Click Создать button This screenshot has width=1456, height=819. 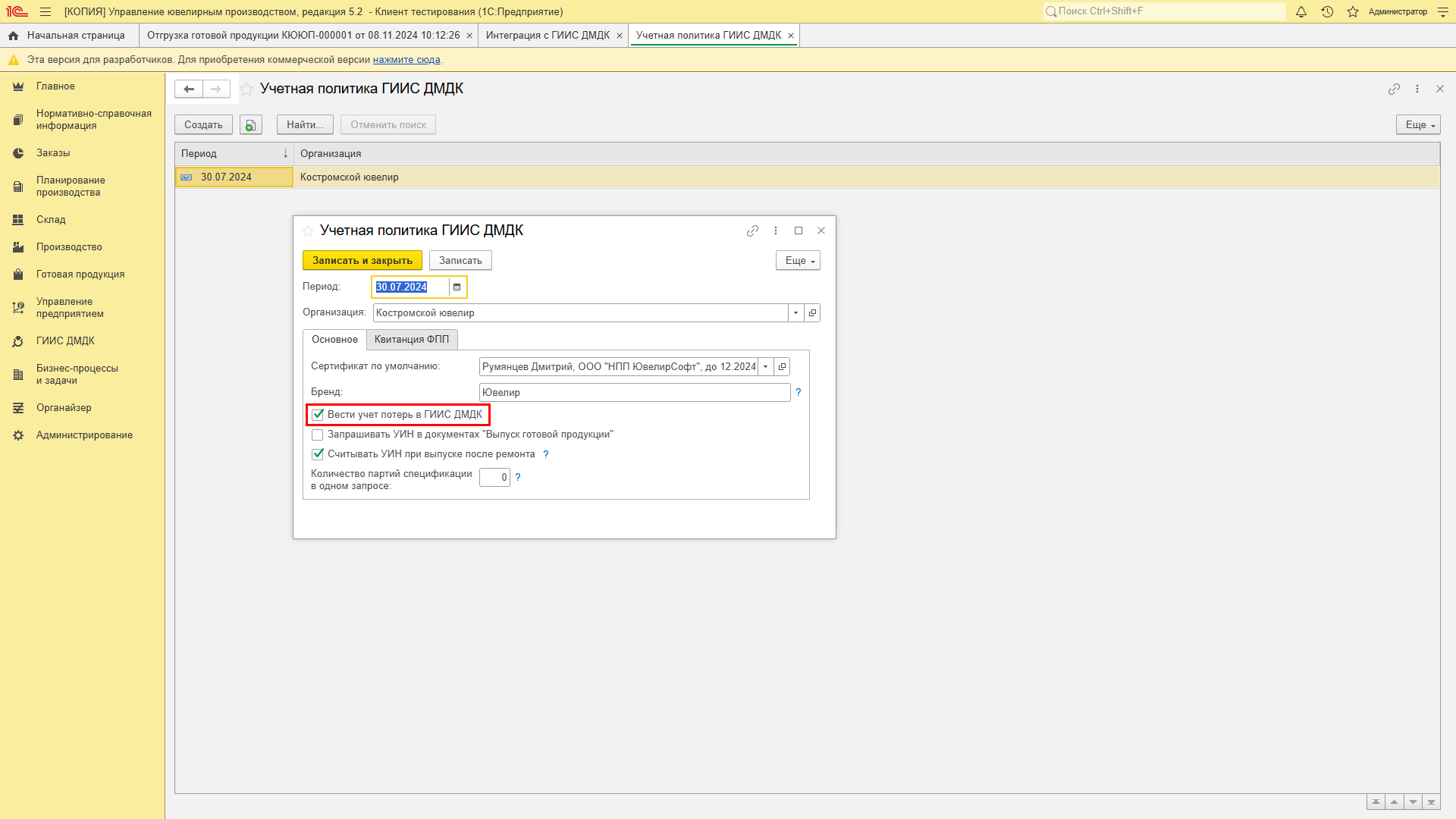point(203,125)
